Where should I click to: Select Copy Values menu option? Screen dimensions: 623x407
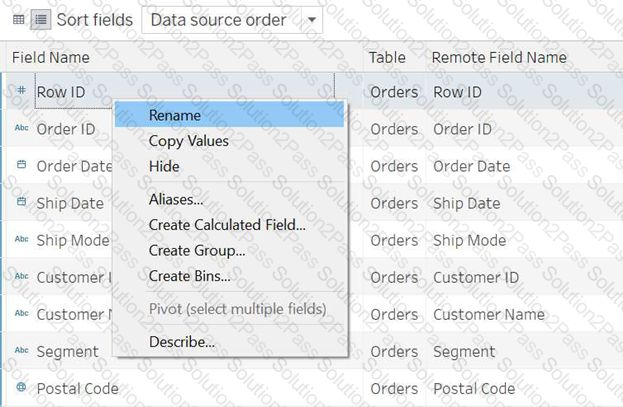(188, 141)
